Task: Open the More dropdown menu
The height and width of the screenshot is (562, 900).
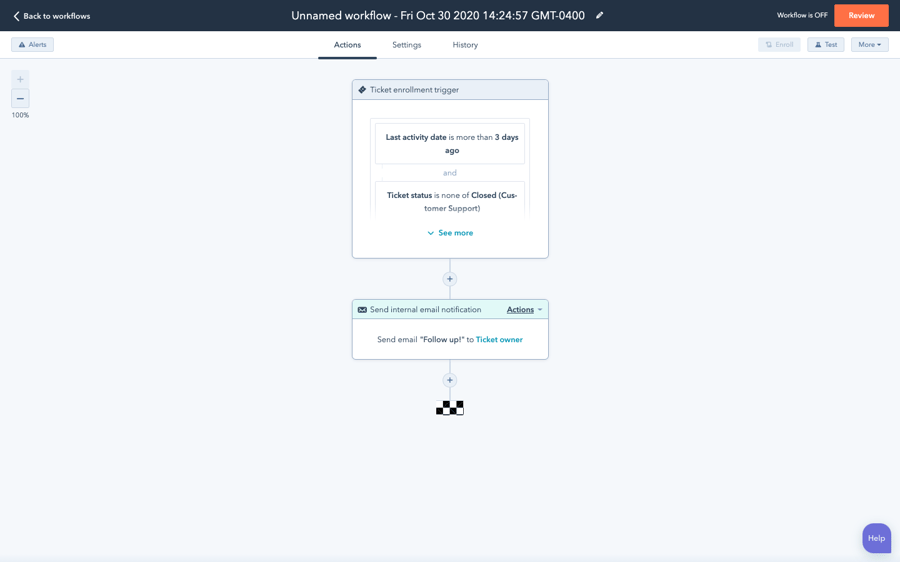Action: point(870,44)
